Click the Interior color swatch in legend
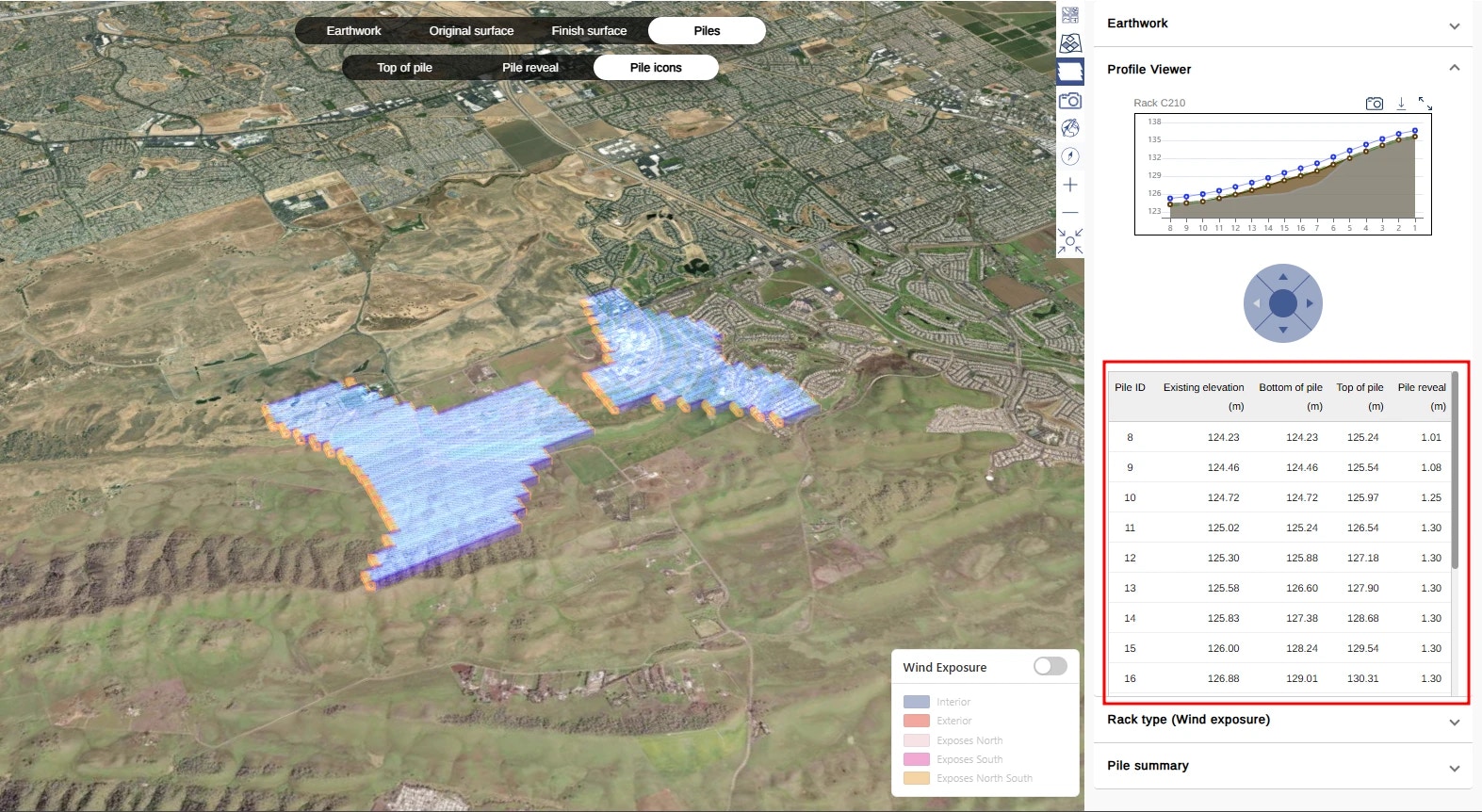 coord(917,702)
